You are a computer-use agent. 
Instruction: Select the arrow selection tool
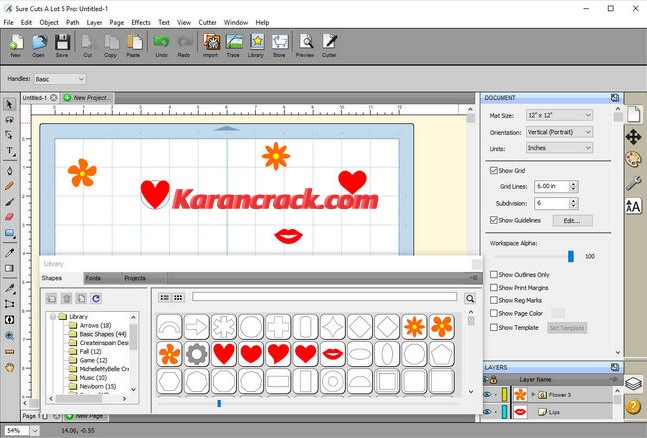[x=9, y=104]
